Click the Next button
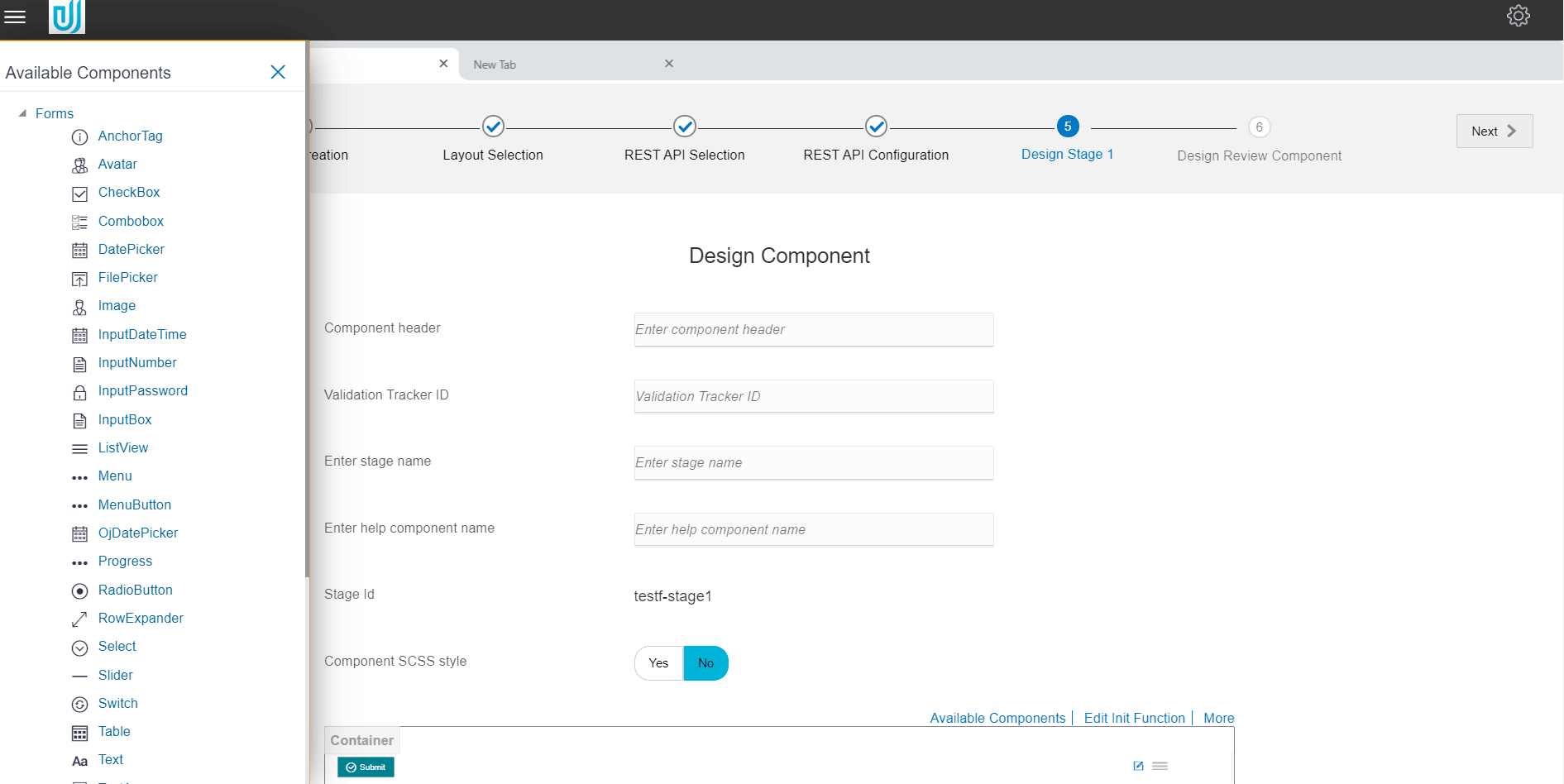The width and height of the screenshot is (1564, 784). 1494,131
